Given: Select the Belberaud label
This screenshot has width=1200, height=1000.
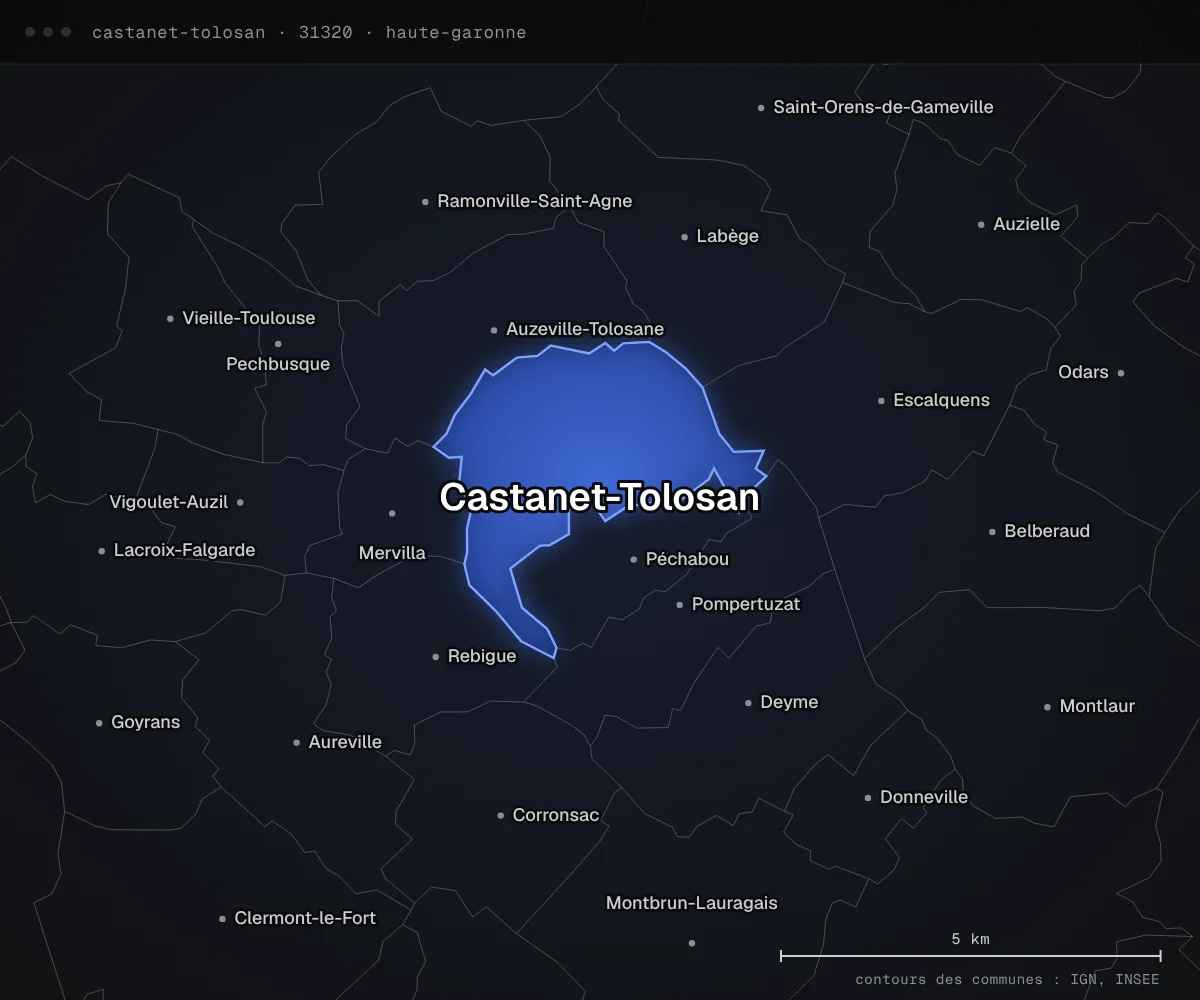Looking at the screenshot, I should [1047, 531].
